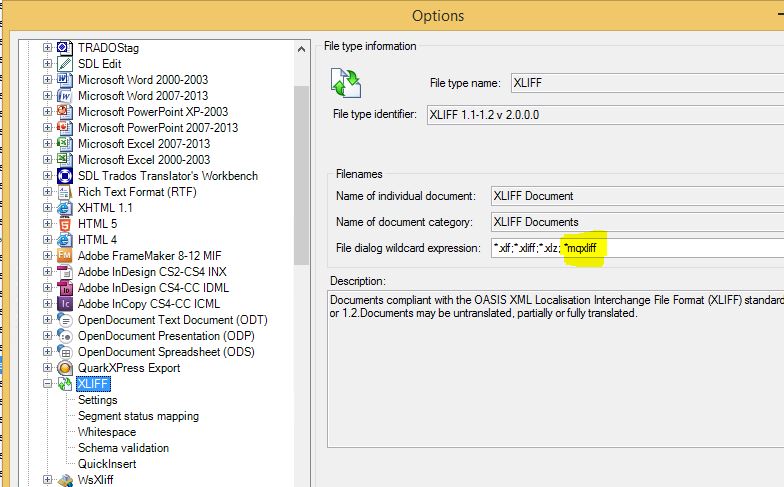
Task: Select Microsoft Word 2000-2003 file type
Action: click(143, 80)
